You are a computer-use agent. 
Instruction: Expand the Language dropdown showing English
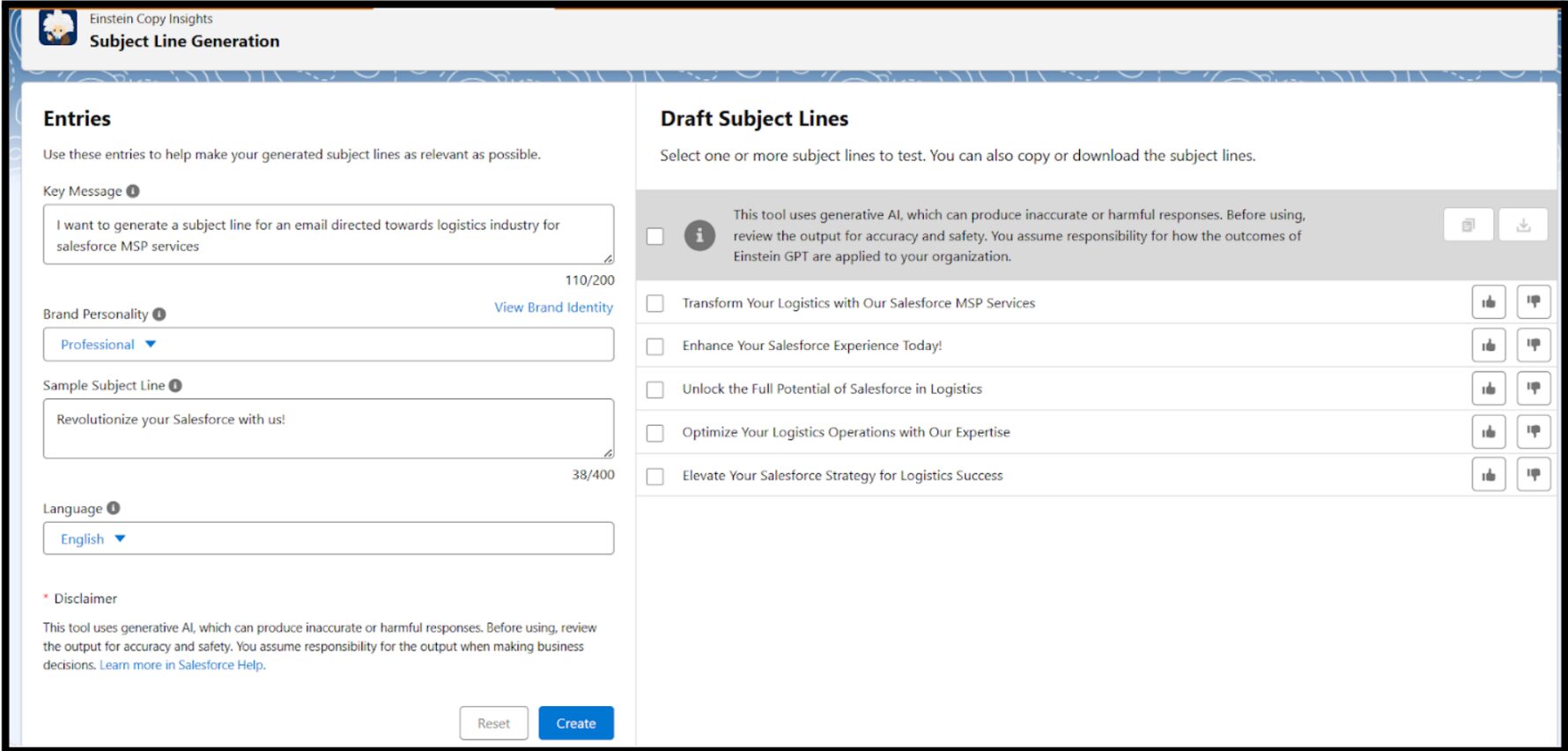point(329,539)
